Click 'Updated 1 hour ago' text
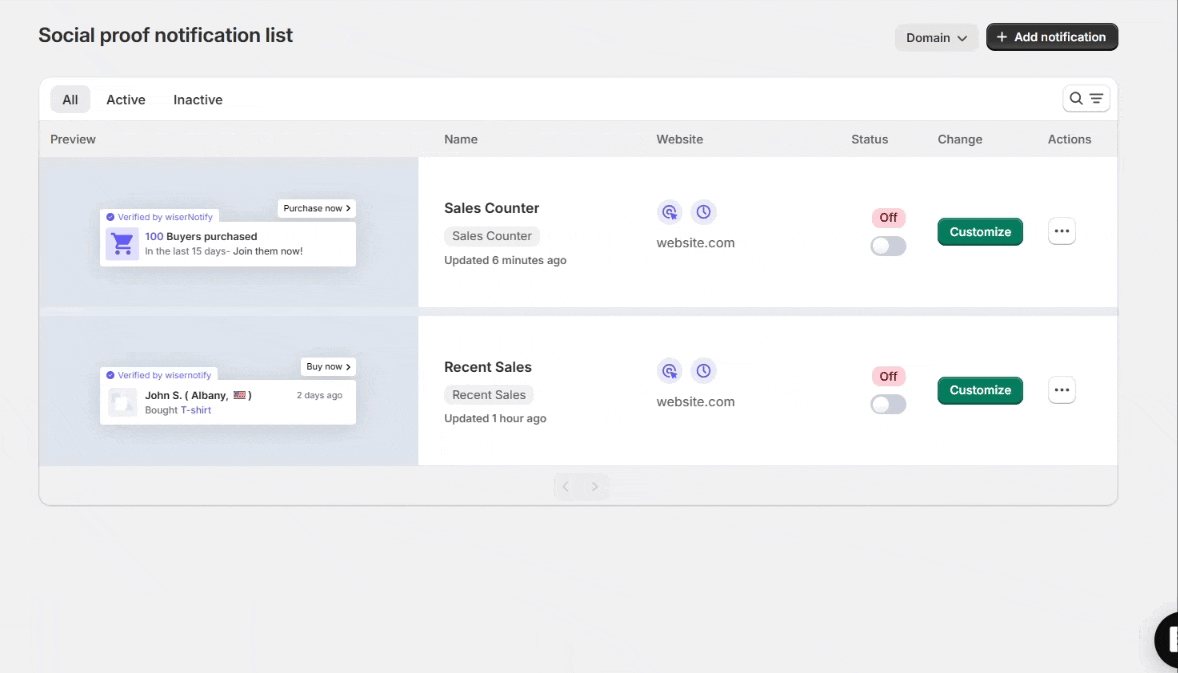This screenshot has width=1178, height=673. (x=495, y=418)
